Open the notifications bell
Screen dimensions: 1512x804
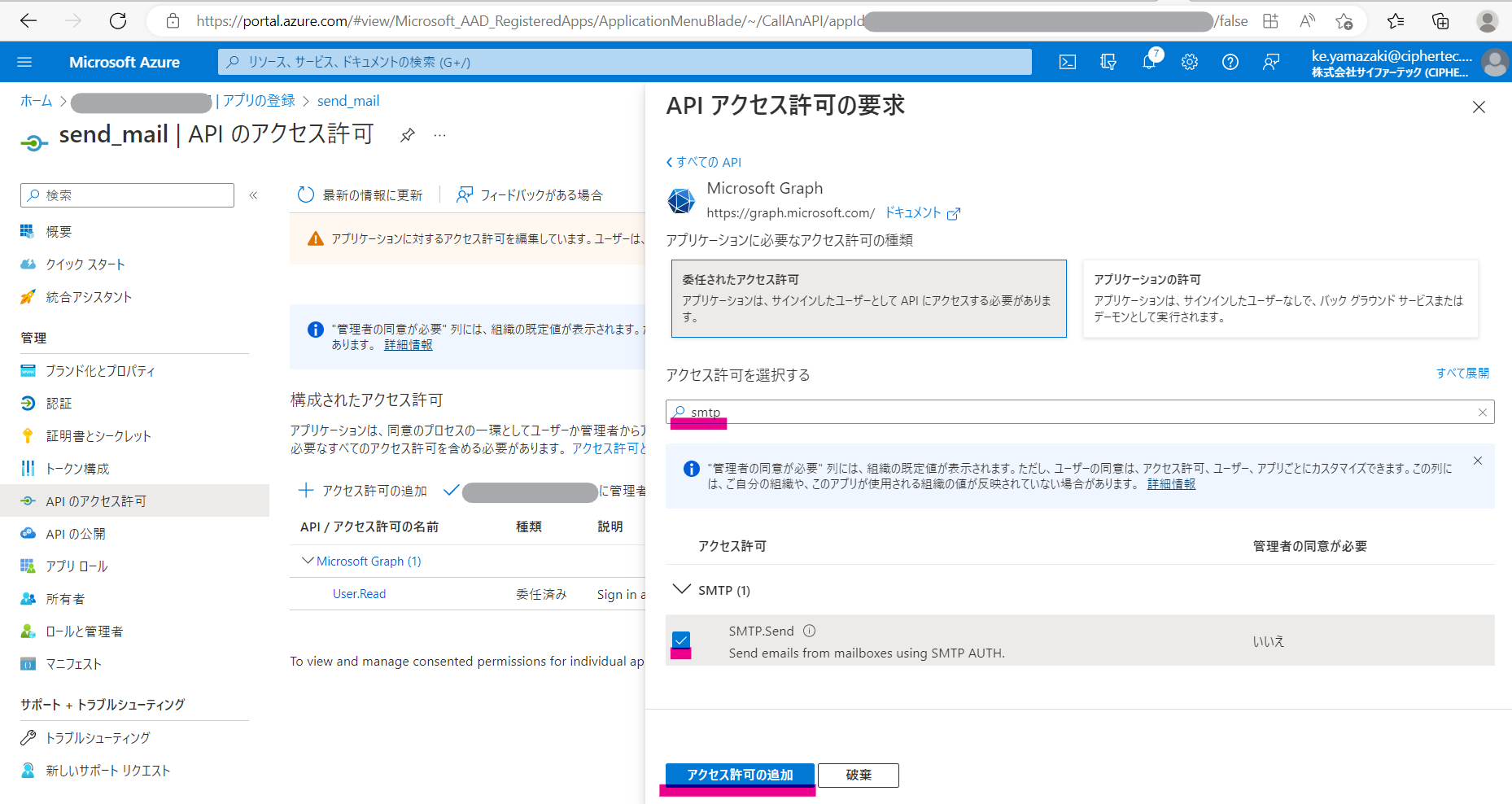tap(1149, 62)
